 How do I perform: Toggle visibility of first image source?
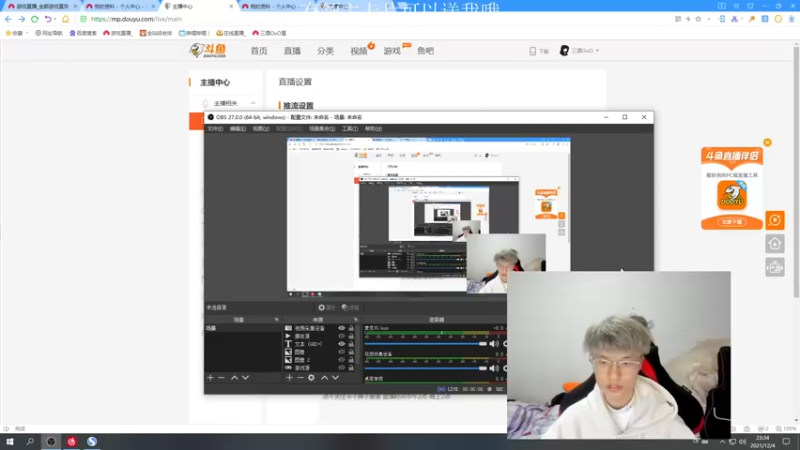tap(341, 352)
